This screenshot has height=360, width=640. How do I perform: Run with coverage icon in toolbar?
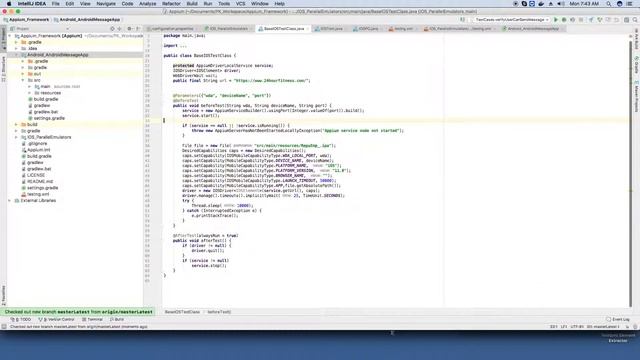(573, 20)
